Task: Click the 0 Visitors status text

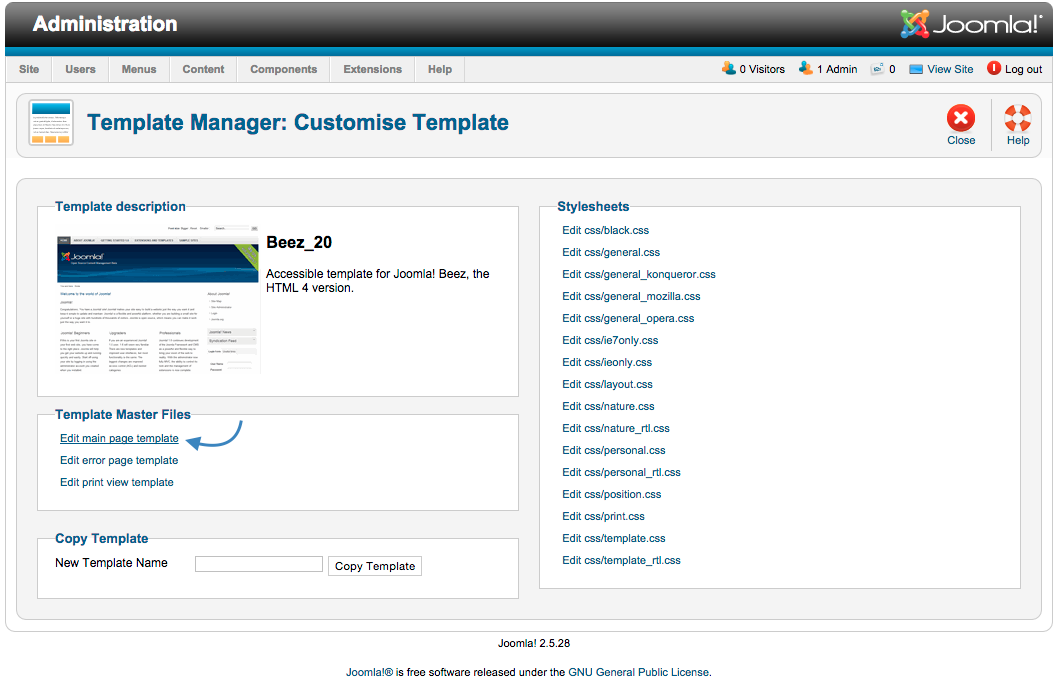Action: (x=763, y=69)
